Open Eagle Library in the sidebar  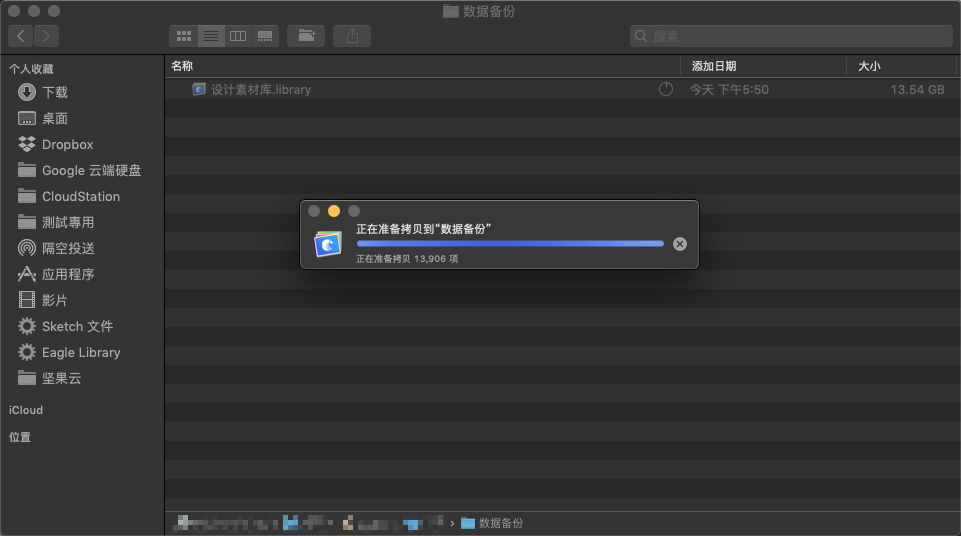coord(81,352)
